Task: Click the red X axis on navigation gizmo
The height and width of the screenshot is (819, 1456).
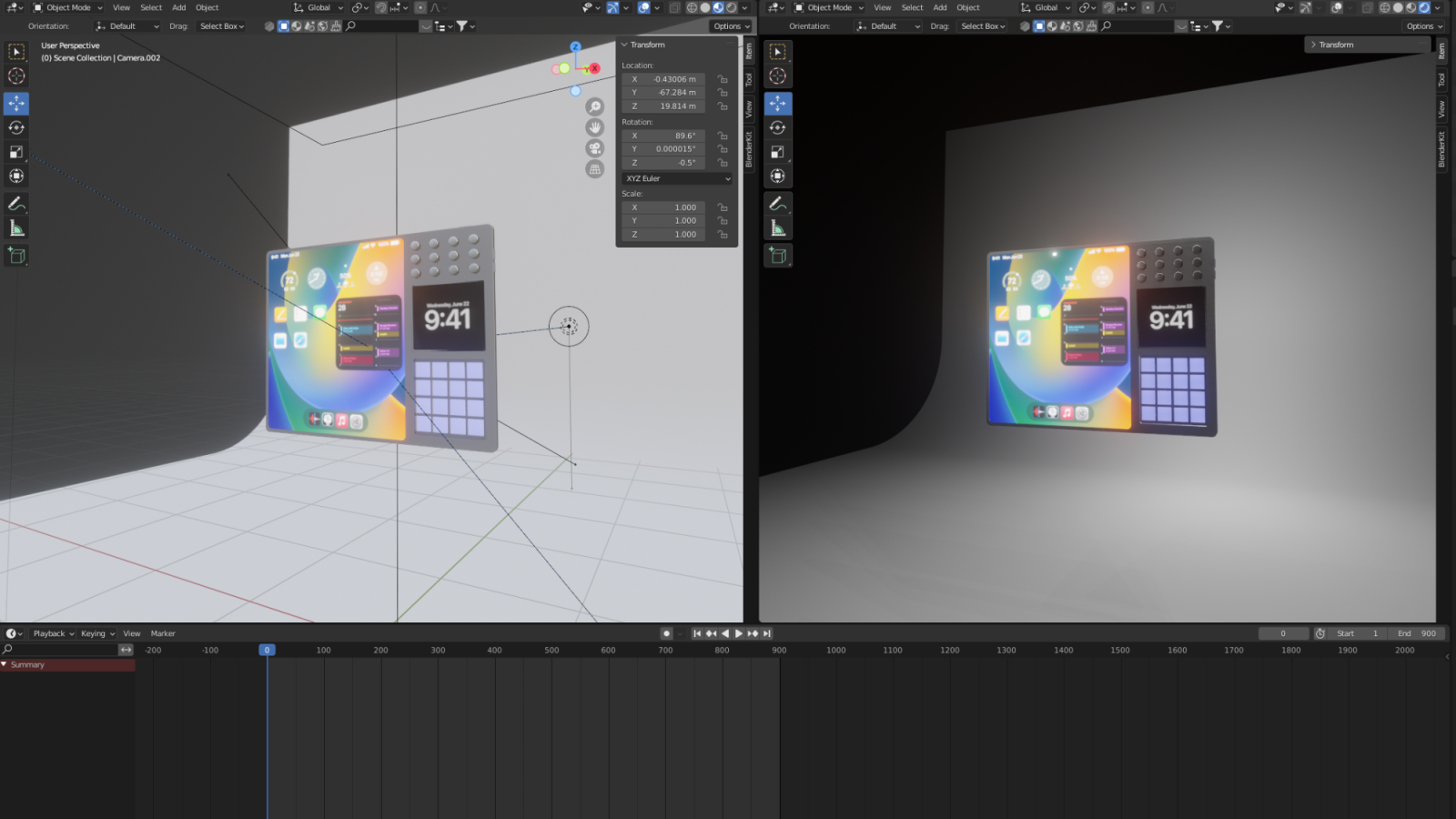Action: pos(594,68)
